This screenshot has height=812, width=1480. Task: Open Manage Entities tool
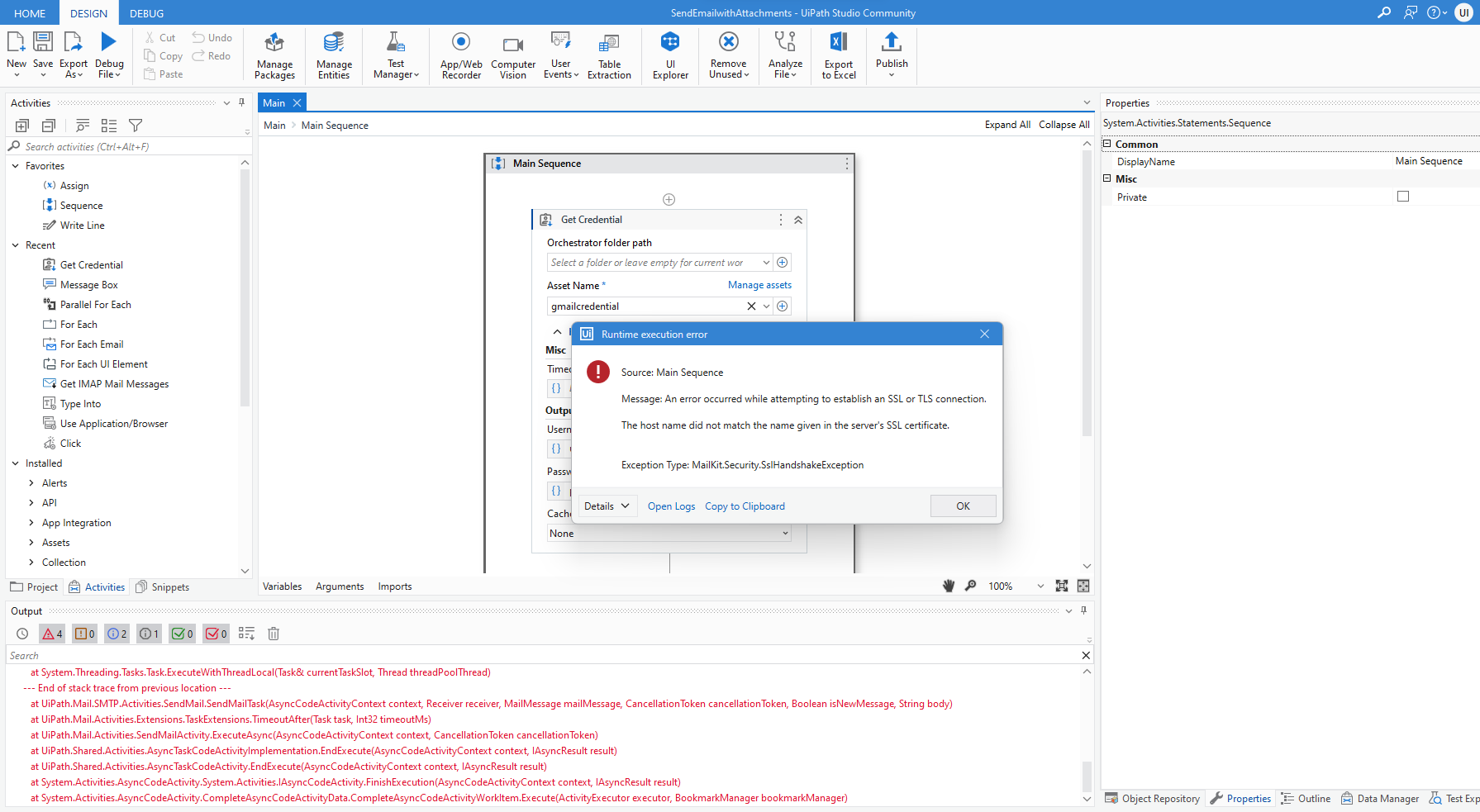334,55
